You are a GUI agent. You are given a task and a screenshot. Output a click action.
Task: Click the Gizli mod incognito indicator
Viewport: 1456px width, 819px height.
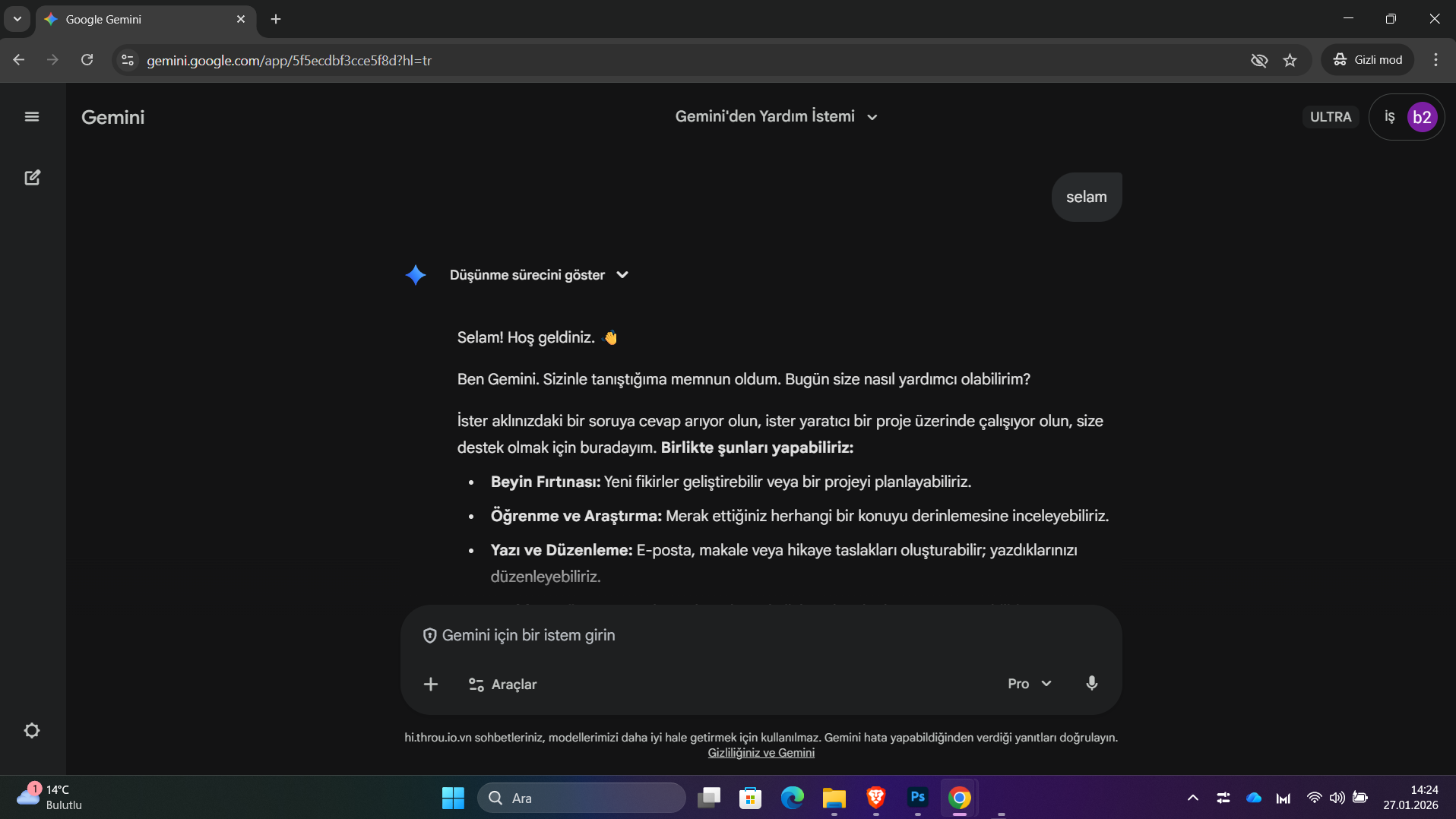click(x=1368, y=60)
